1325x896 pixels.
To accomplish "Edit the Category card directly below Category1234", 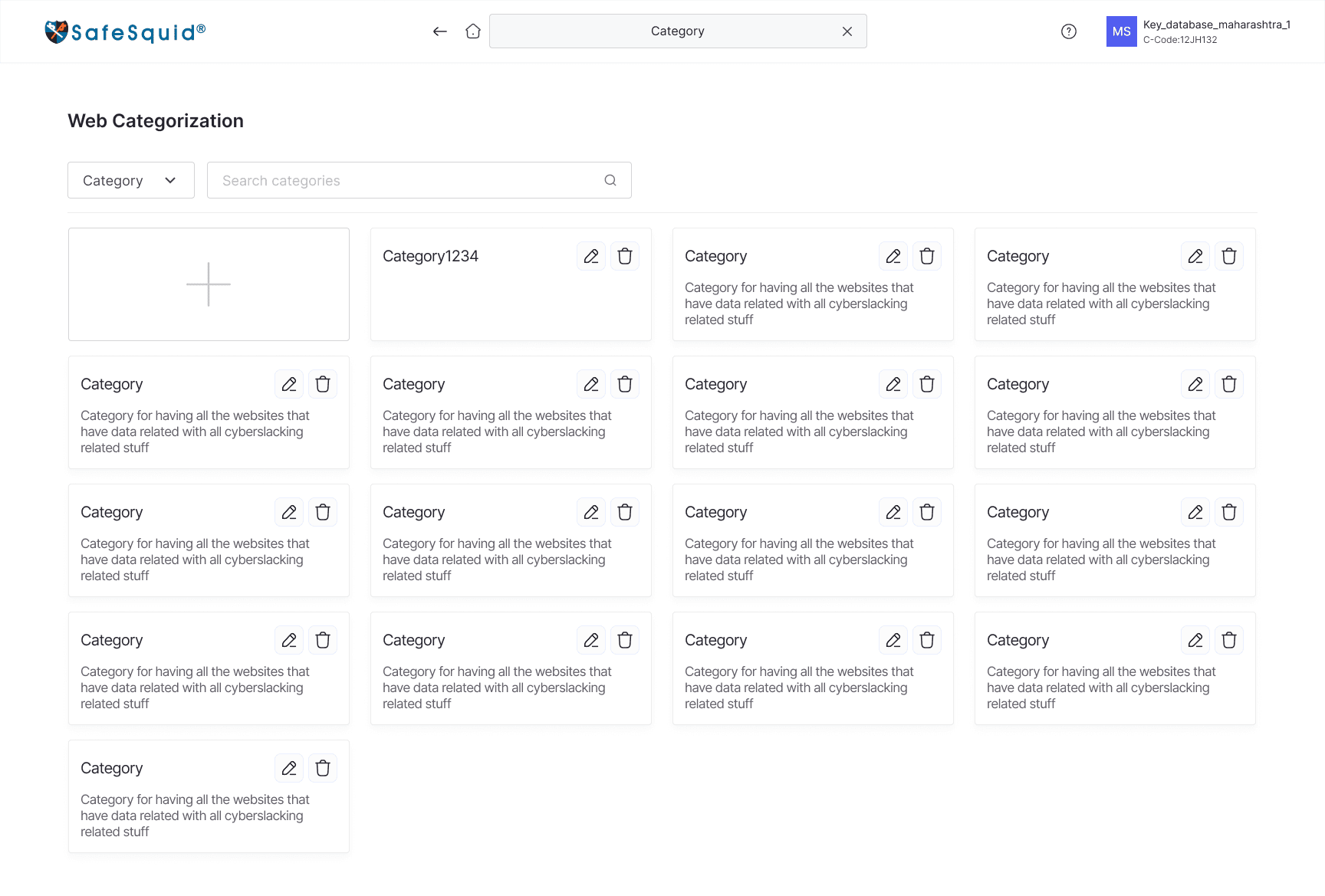I will tap(591, 384).
